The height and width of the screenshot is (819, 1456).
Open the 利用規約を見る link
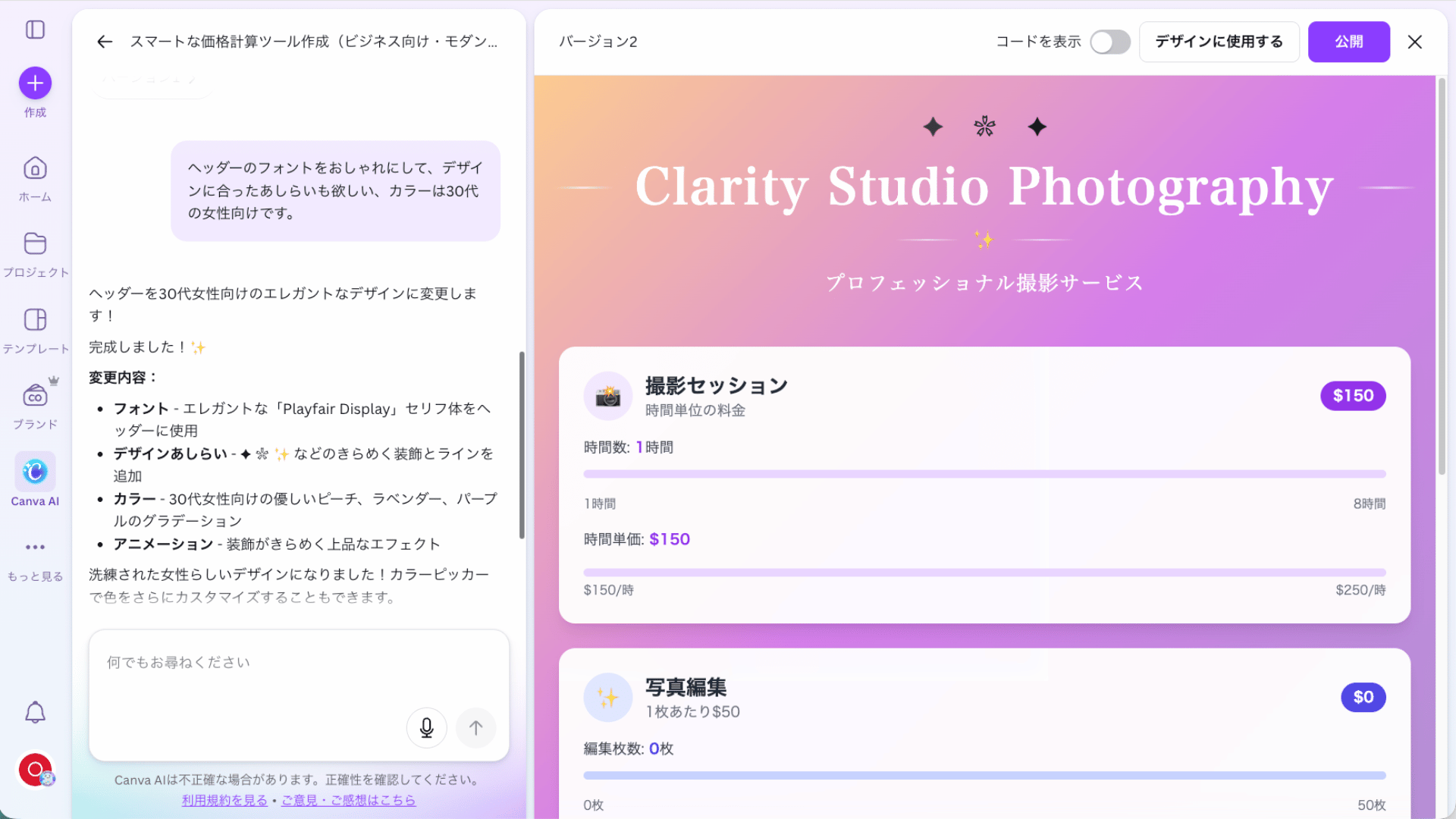[x=224, y=800]
